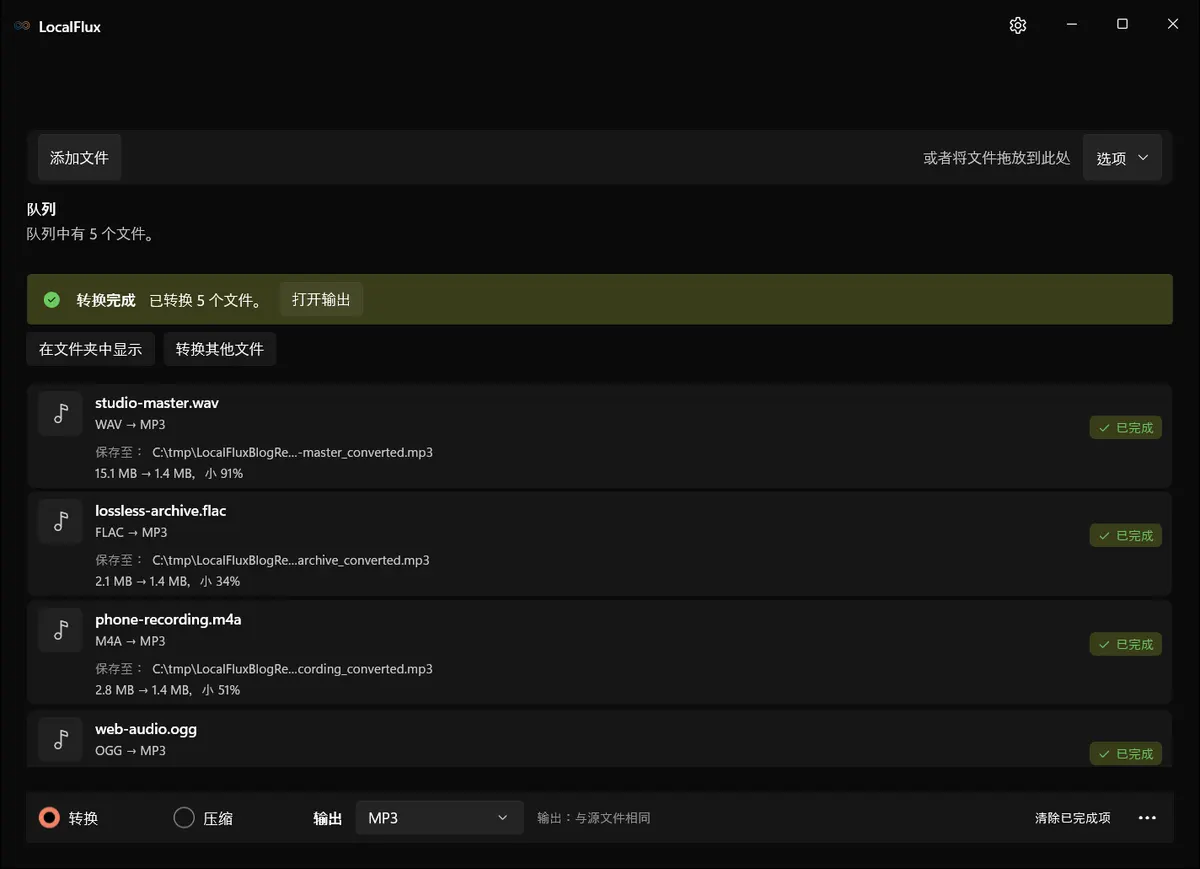This screenshot has height=869, width=1200.
Task: Click the saved path ending in -master_converted.mp3
Action: [292, 452]
